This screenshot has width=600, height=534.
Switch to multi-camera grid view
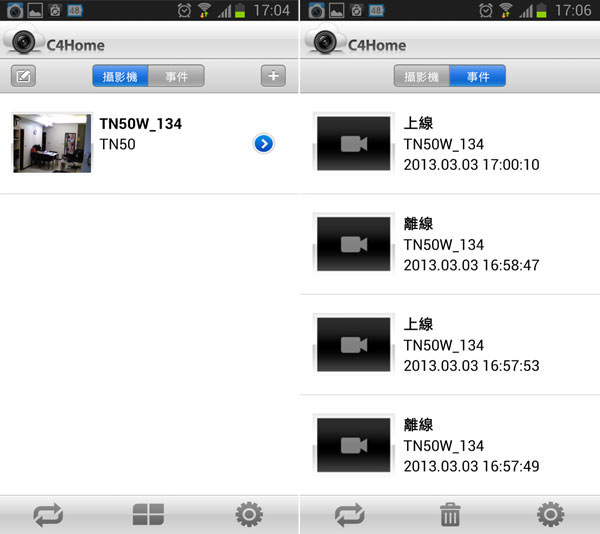pos(148,514)
